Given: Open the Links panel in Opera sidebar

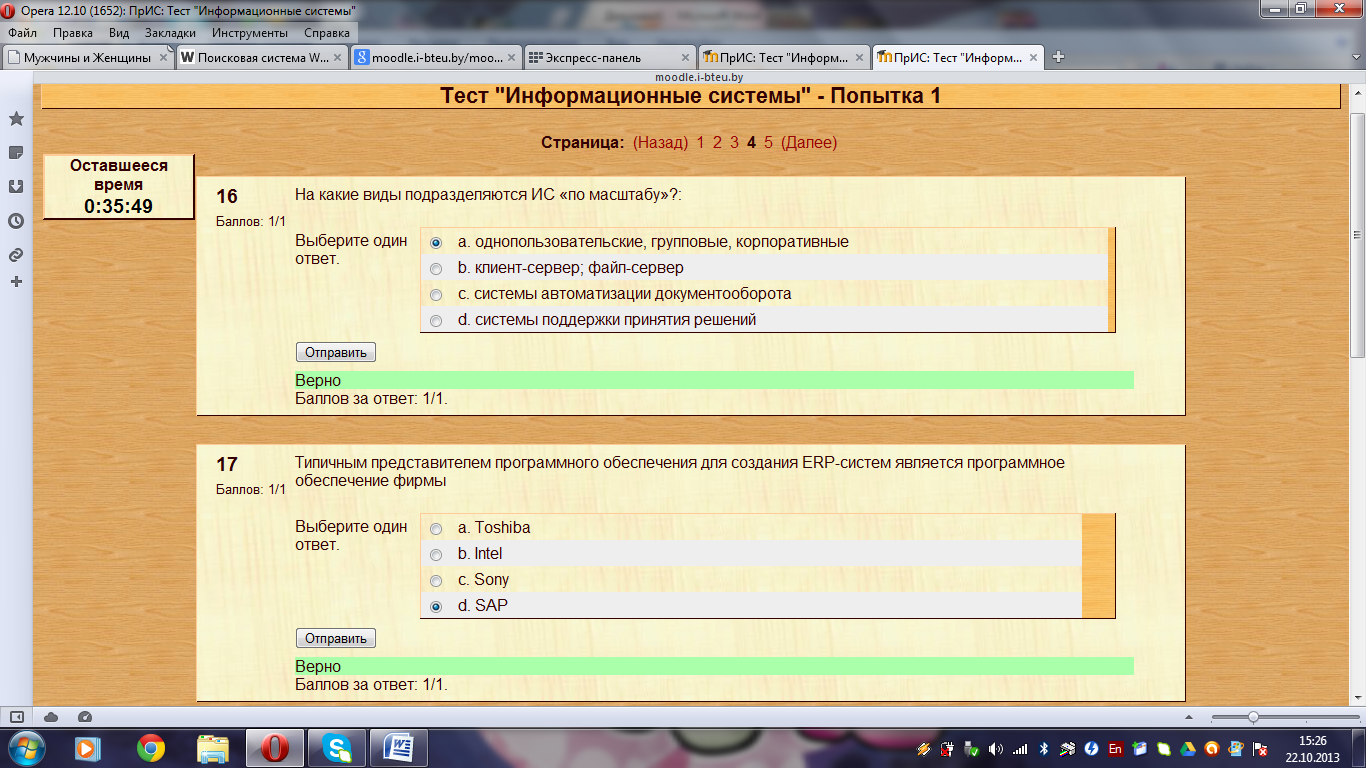Looking at the screenshot, I should tap(16, 255).
